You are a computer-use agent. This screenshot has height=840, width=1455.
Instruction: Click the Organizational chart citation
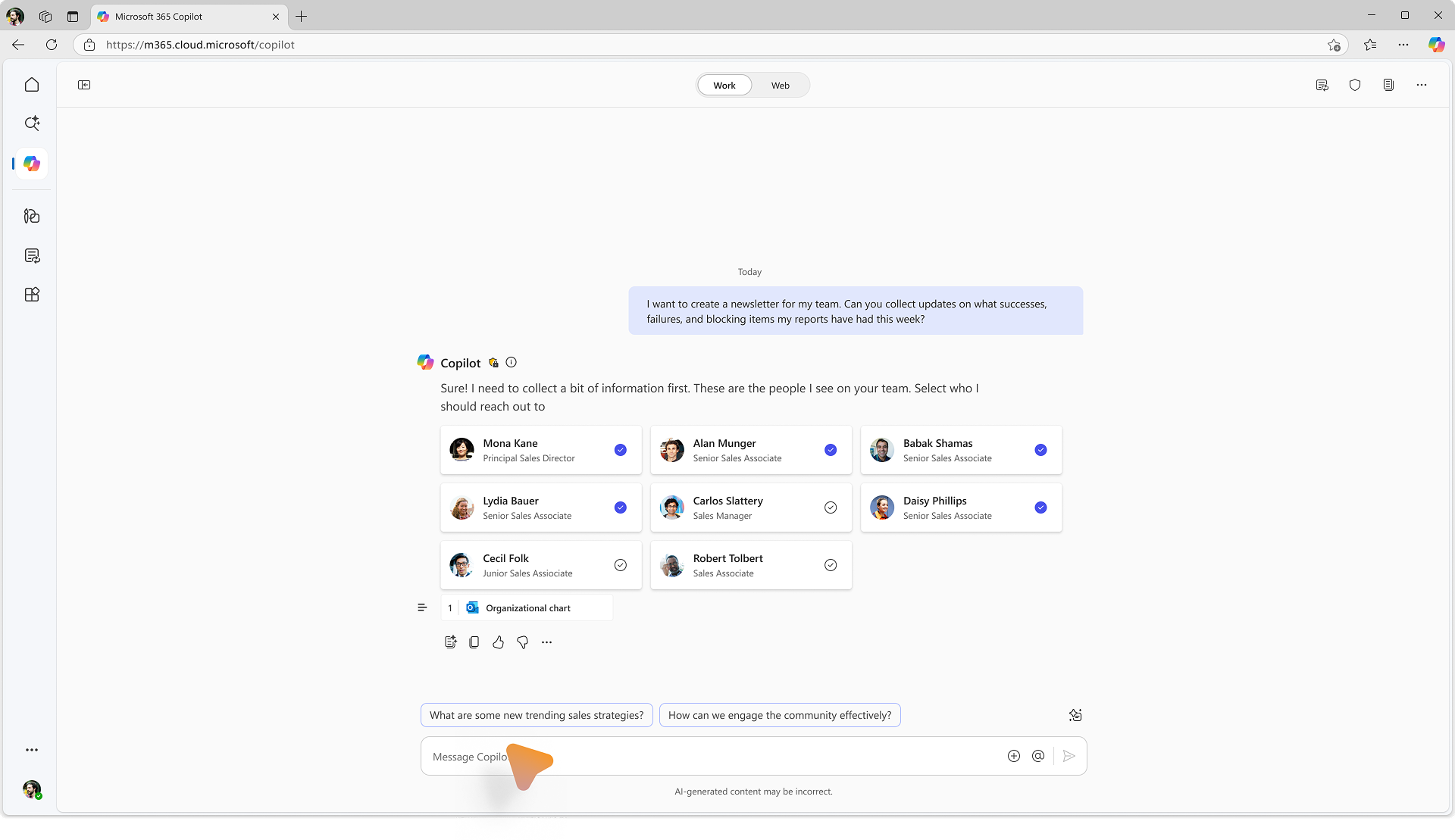point(527,607)
